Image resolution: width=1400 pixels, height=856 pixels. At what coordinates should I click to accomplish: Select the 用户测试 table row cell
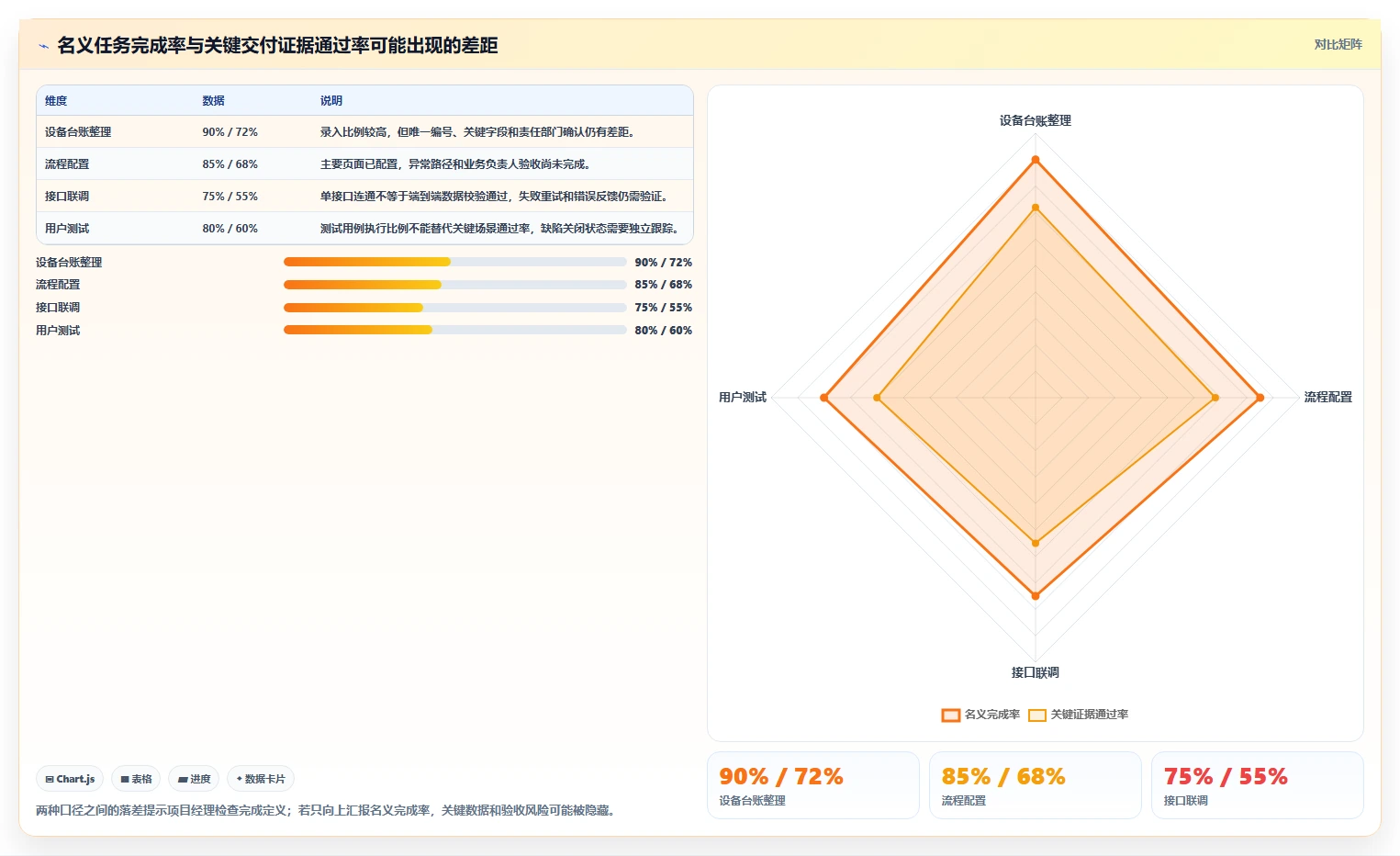click(x=67, y=229)
